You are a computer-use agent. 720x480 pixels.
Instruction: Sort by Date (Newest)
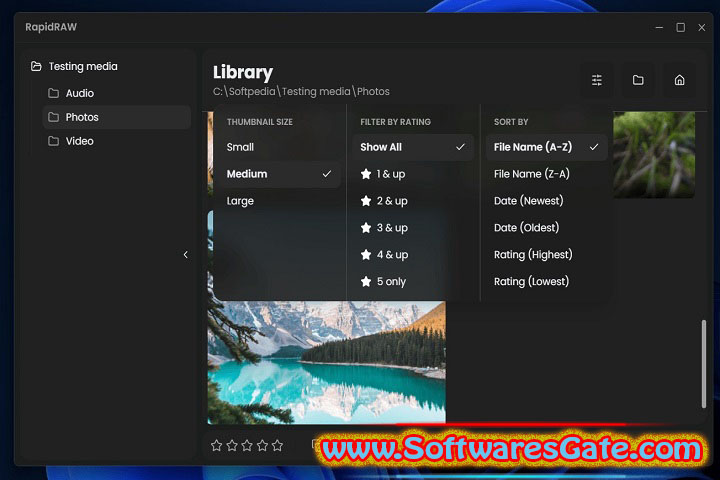coord(547,201)
